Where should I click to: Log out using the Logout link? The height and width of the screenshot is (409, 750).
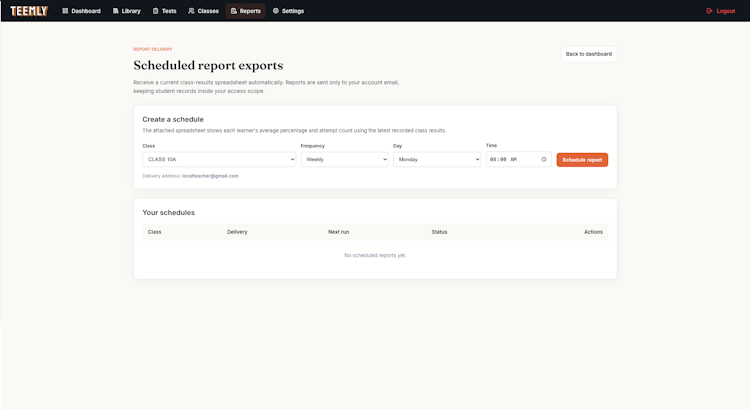tap(721, 11)
